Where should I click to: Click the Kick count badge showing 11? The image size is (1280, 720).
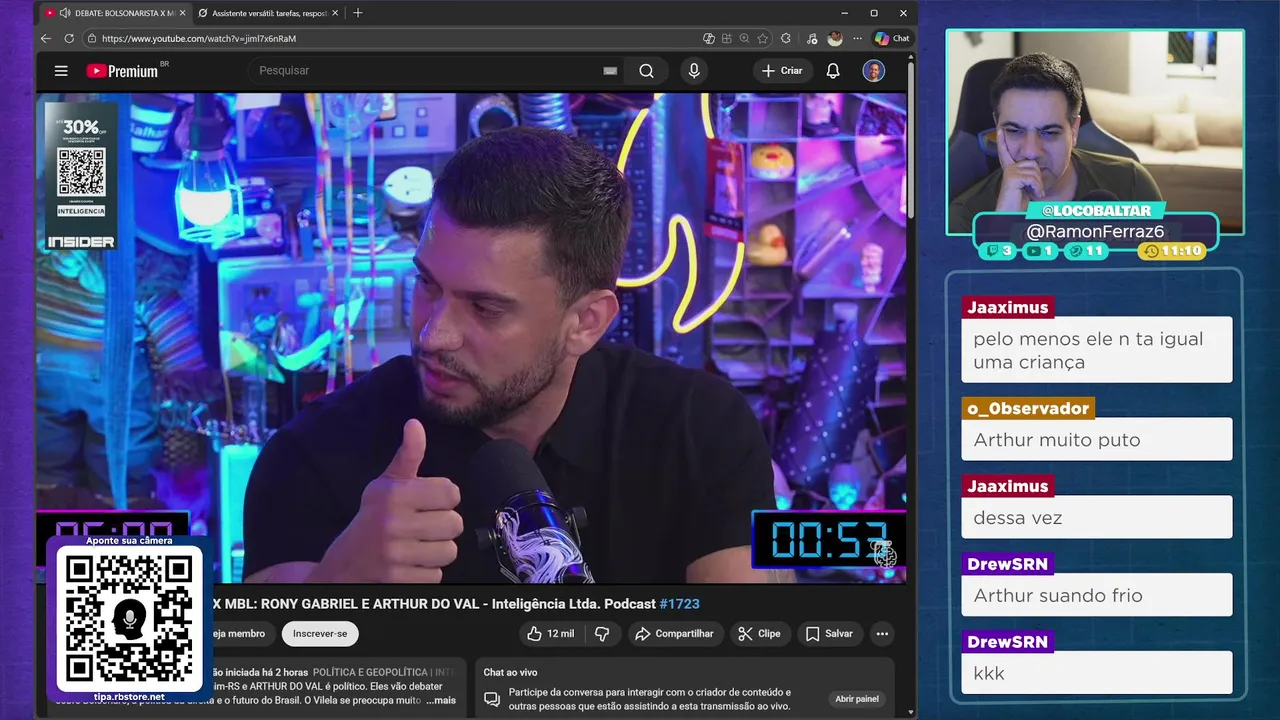(1085, 251)
